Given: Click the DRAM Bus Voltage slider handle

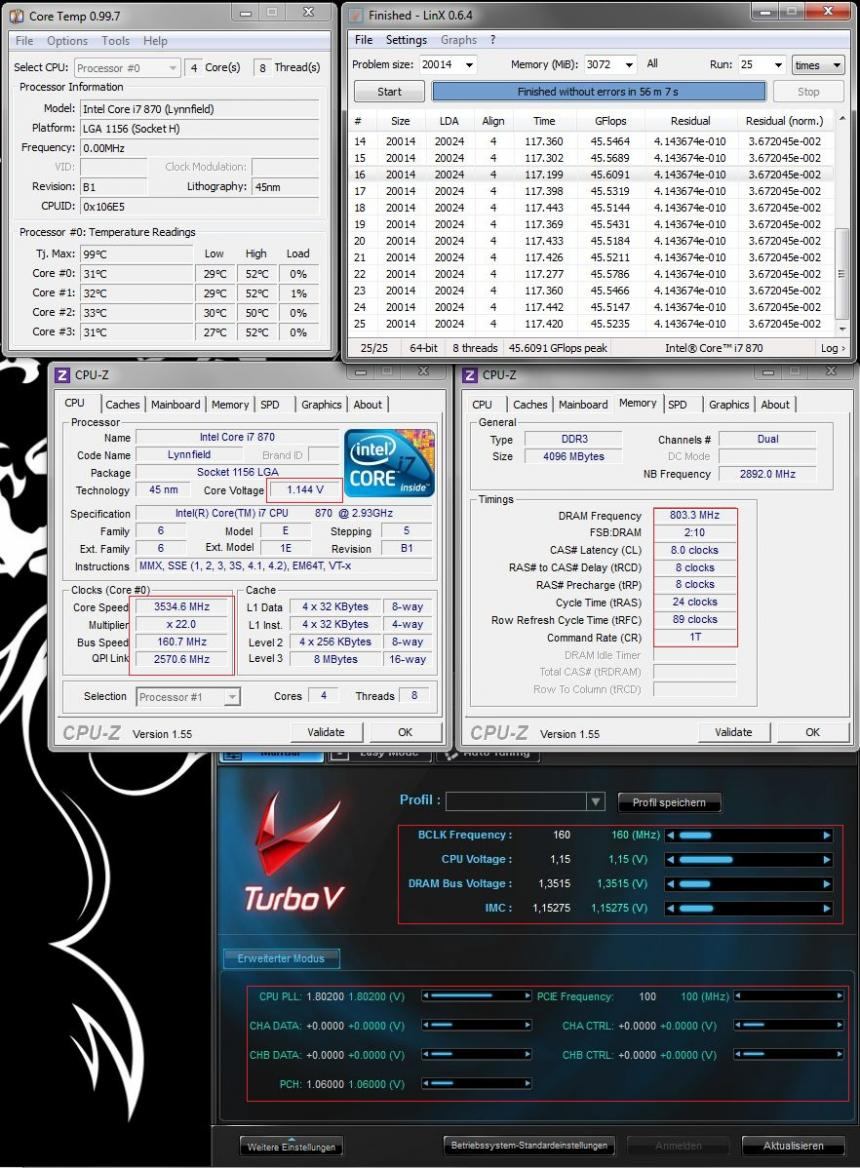Looking at the screenshot, I should click(x=694, y=884).
